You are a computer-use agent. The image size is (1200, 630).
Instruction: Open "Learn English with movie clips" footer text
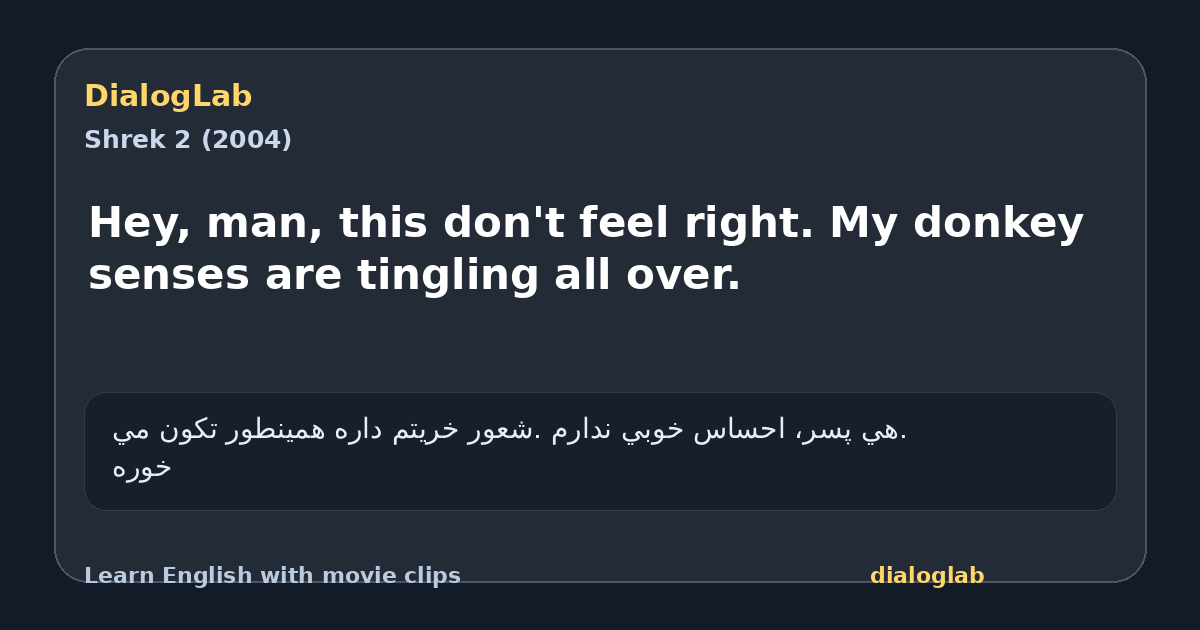pyautogui.click(x=272, y=576)
